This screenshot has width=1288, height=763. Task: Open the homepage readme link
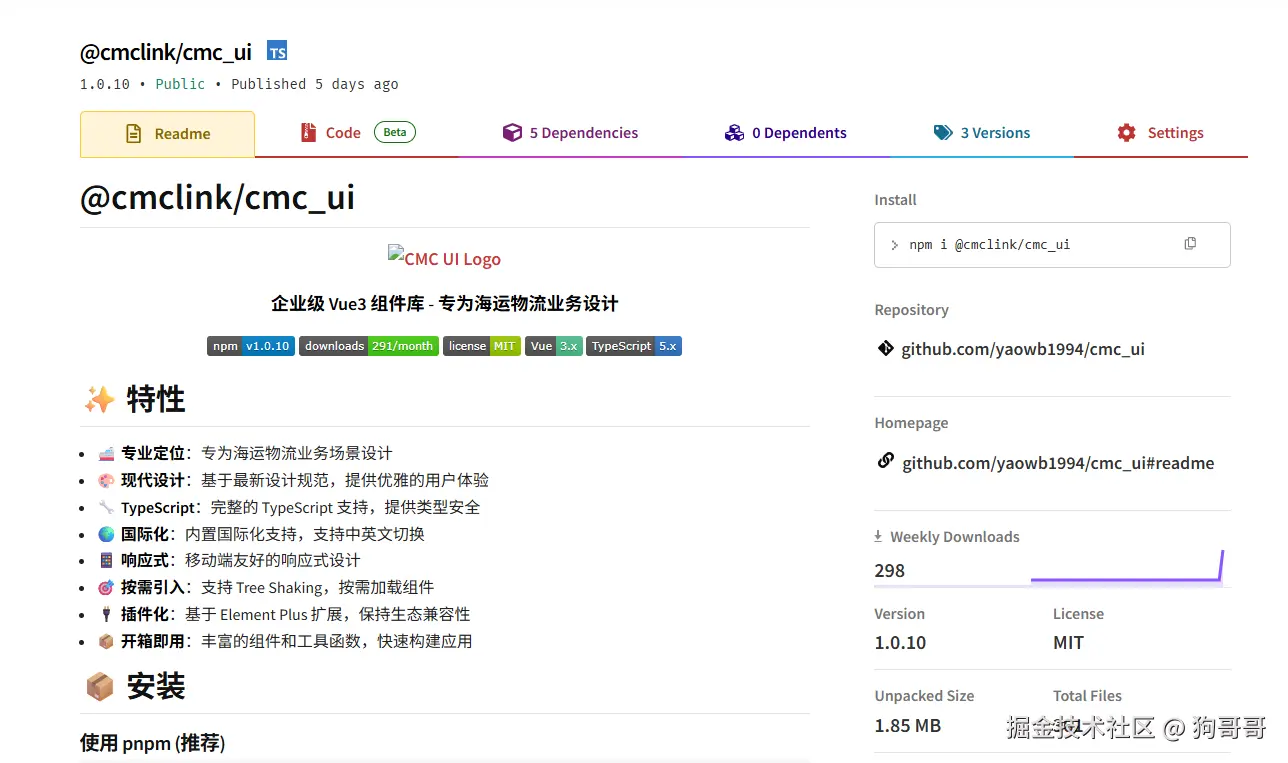click(1057, 462)
